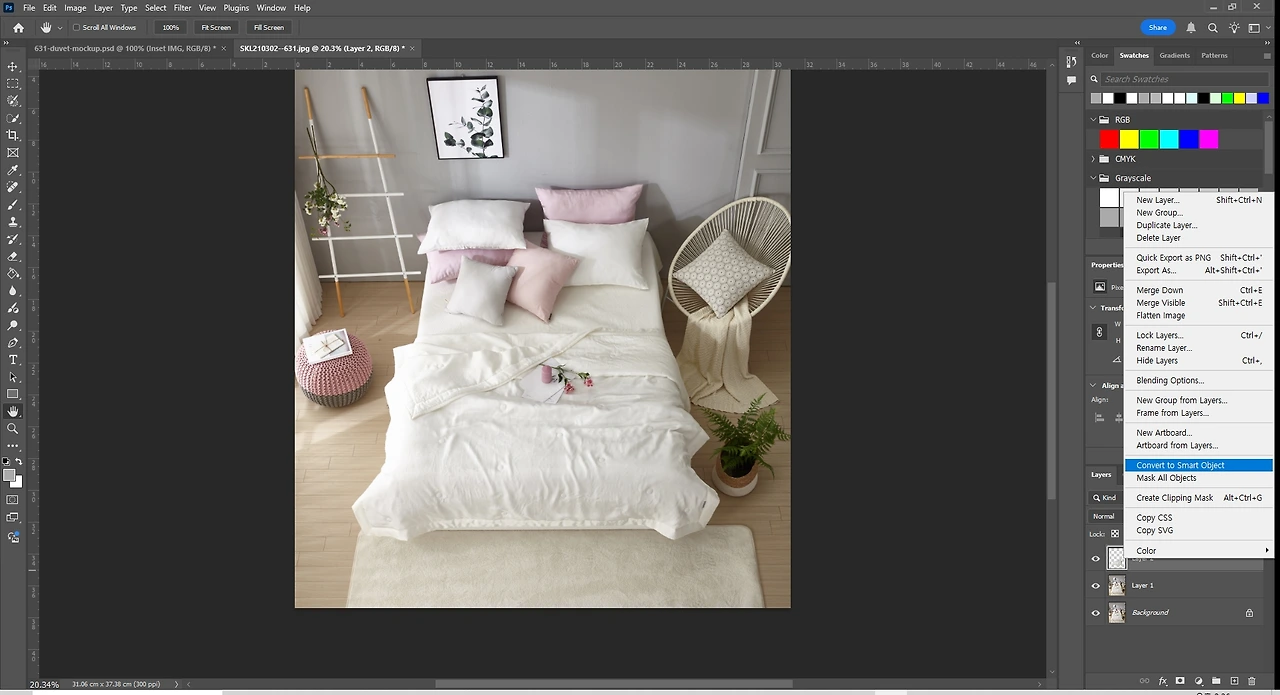Select the Hand tool
The height and width of the screenshot is (695, 1280).
[13, 410]
